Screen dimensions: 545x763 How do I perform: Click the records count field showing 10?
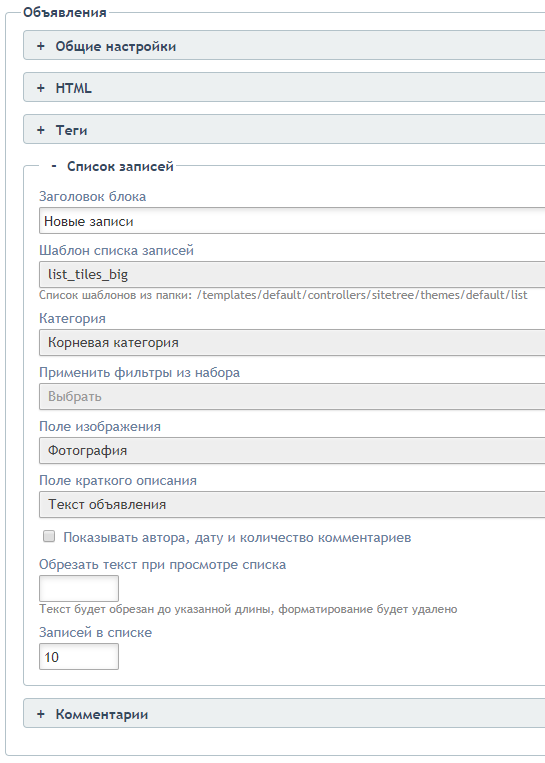(x=79, y=656)
